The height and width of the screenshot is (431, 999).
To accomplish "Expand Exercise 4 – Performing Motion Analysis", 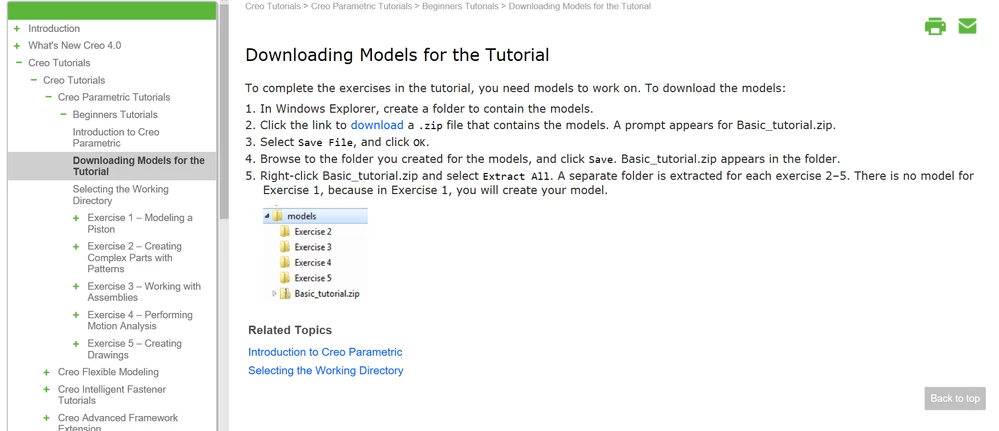I will 76,315.
